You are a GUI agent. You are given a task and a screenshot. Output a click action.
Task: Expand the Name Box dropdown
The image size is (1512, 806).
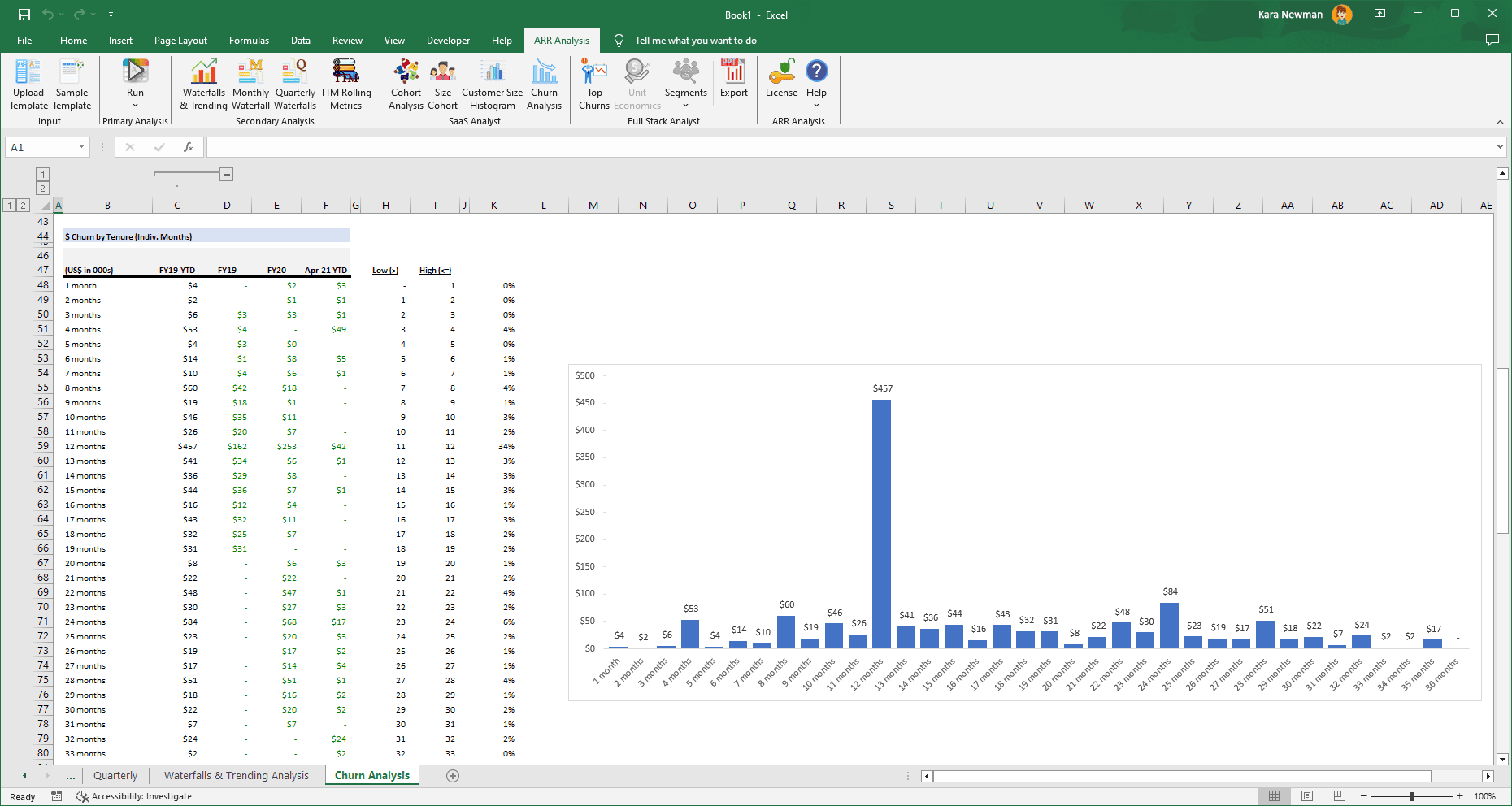pos(80,147)
